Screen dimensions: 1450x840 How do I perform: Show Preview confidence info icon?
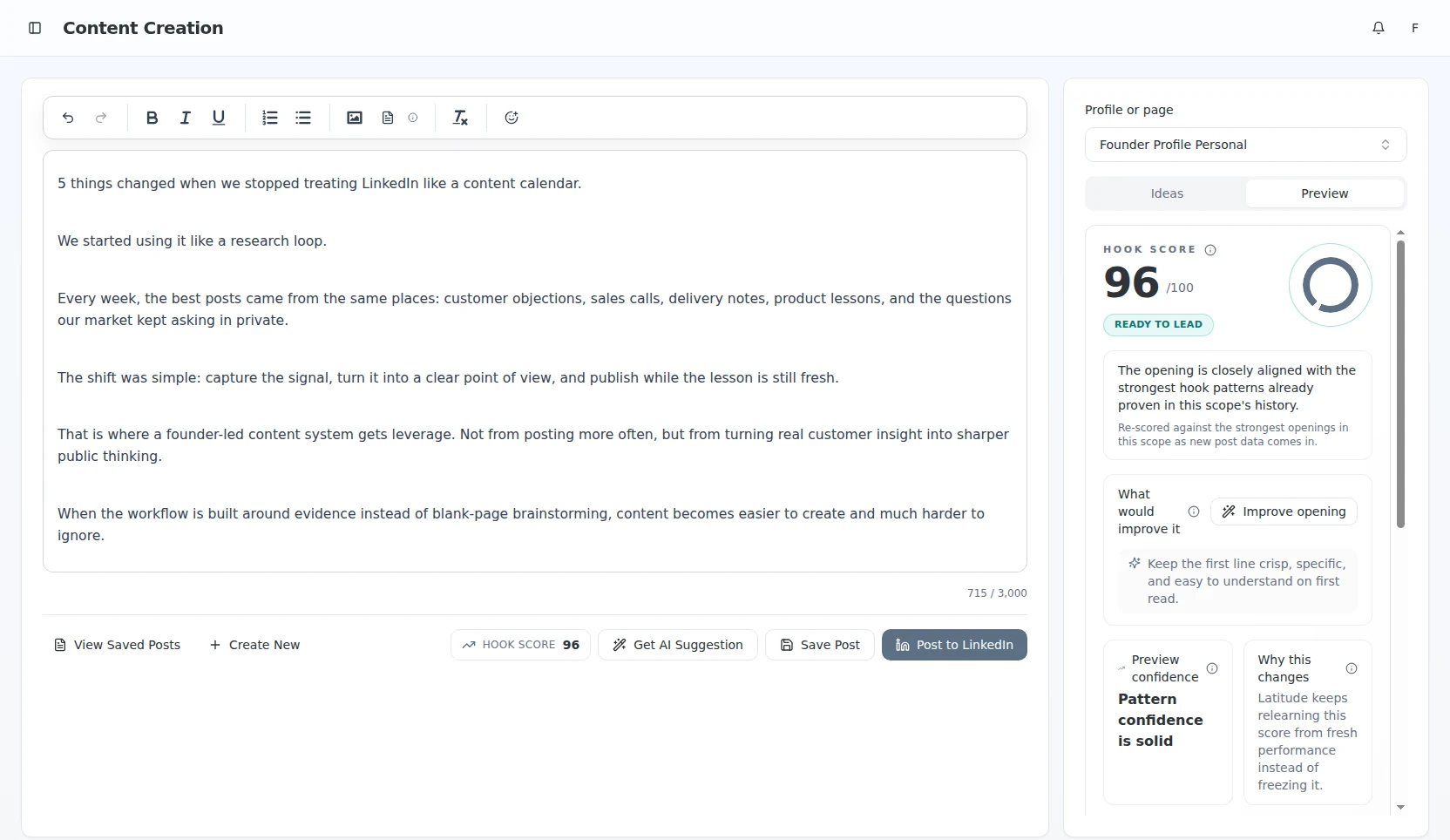[x=1212, y=668]
